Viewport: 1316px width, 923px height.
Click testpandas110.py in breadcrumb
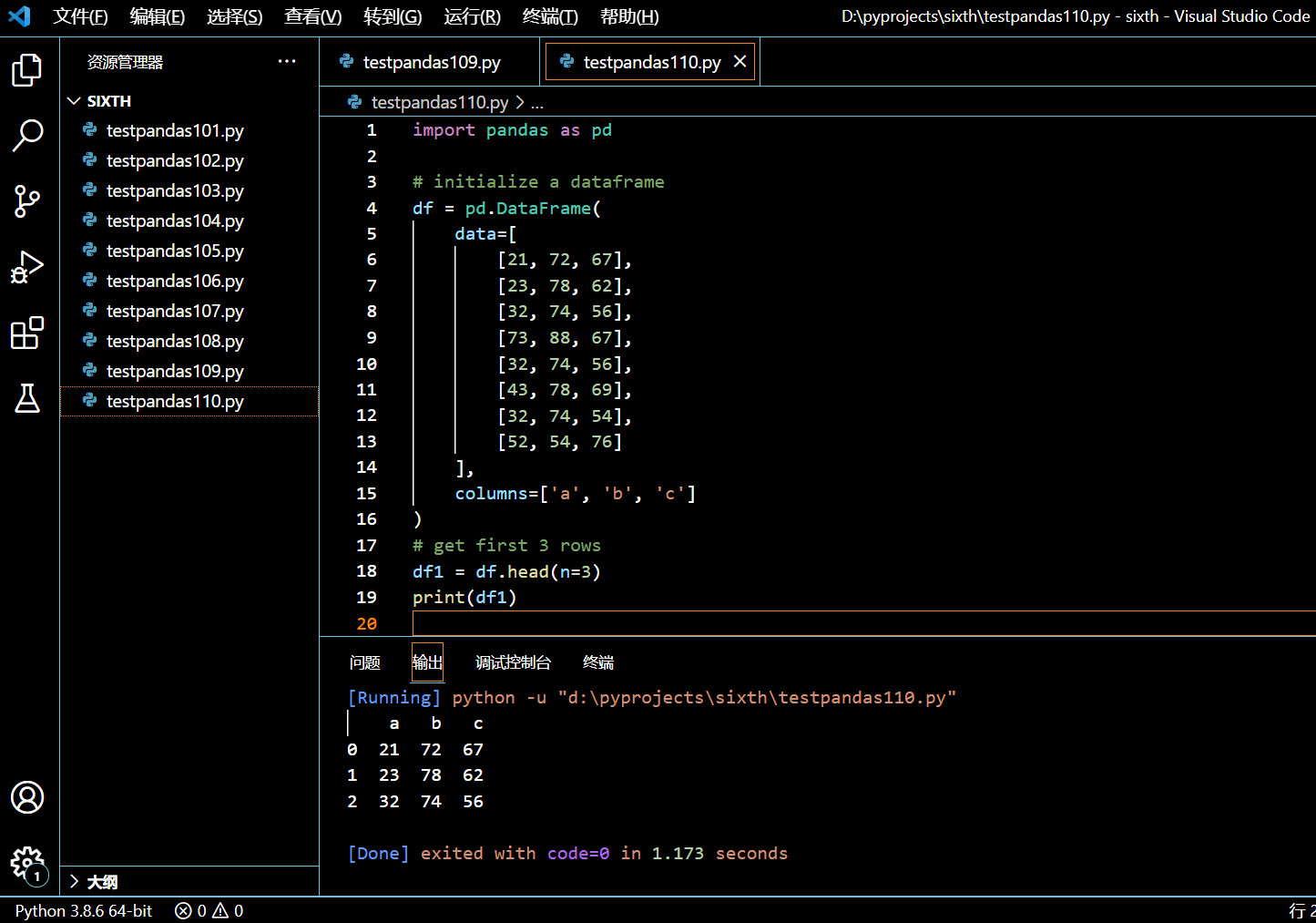tap(440, 102)
